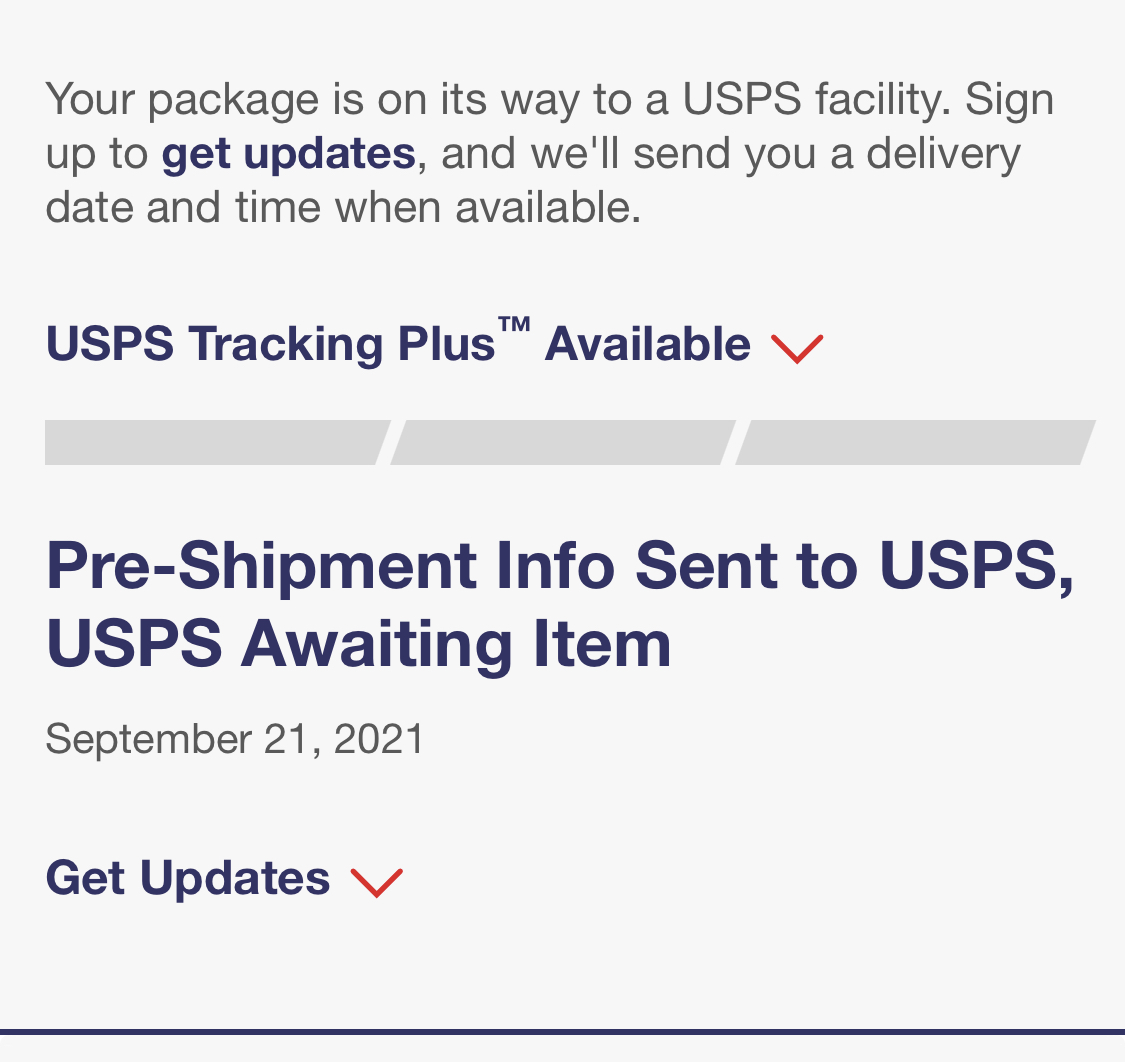Viewport: 1125px width, 1062px height.
Task: Follow the inline bold 'get updates' link
Action: click(x=288, y=154)
